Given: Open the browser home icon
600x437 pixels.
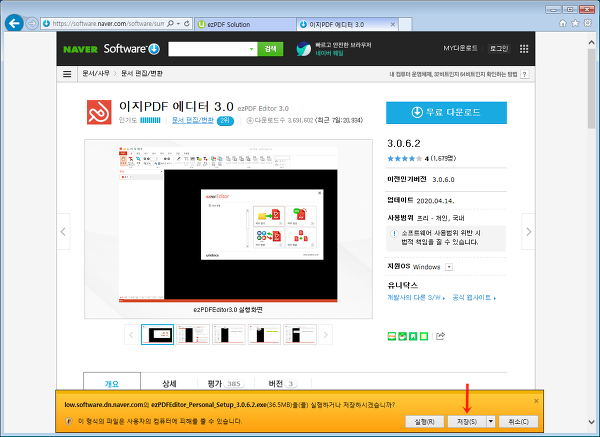Looking at the screenshot, I should [562, 23].
